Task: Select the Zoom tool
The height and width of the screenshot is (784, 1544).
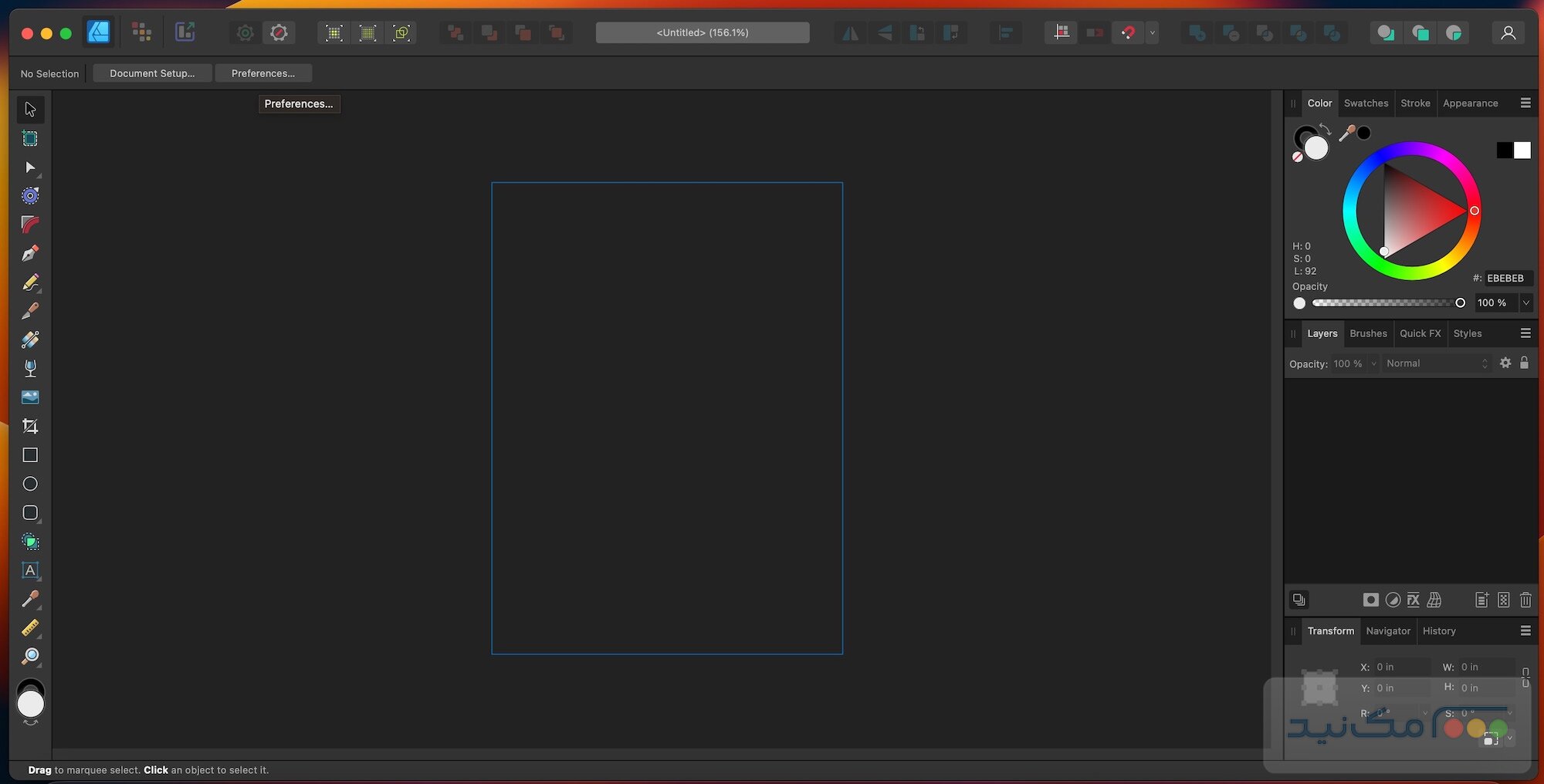Action: click(x=30, y=656)
